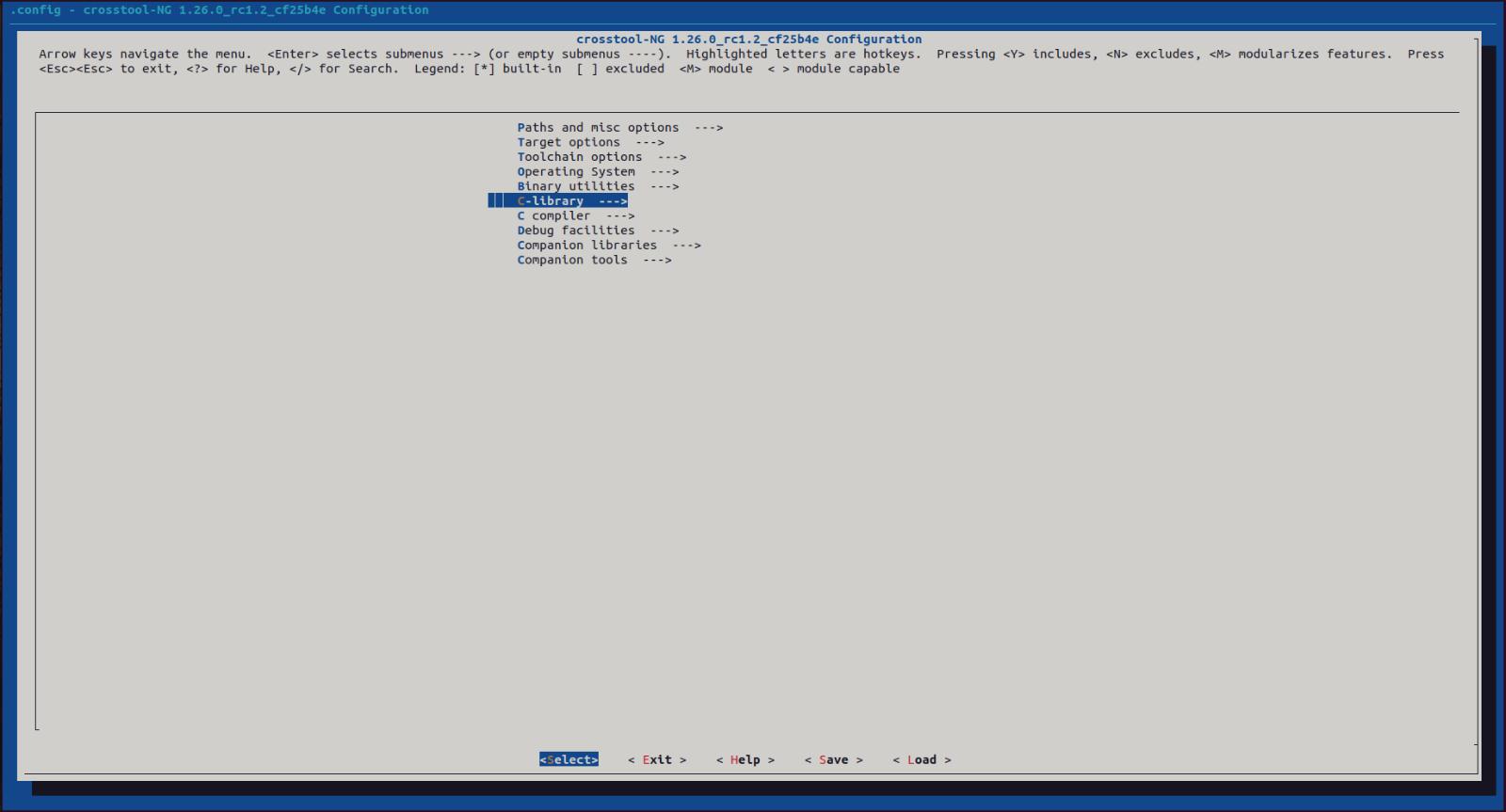The image size is (1506, 812).
Task: Open the Target options submenu
Action: (x=590, y=142)
